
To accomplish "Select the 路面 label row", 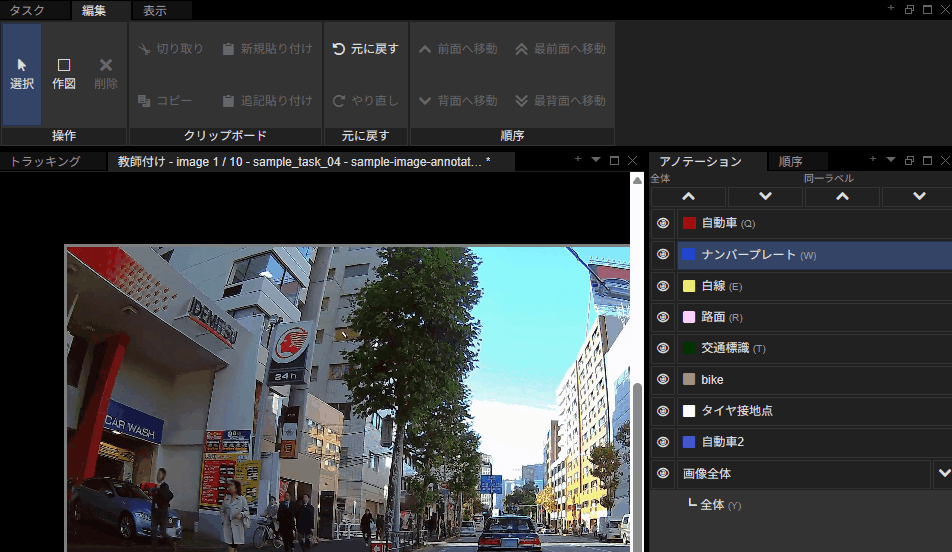I will 814,317.
